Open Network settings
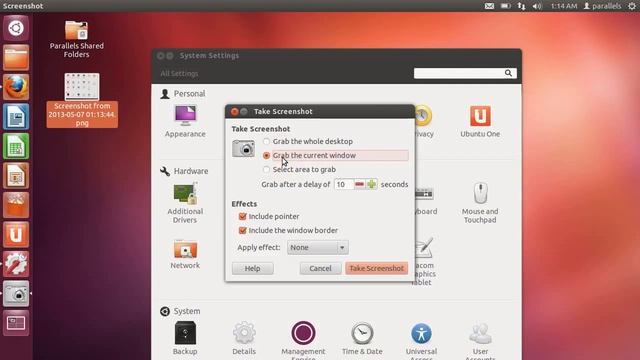 point(185,254)
